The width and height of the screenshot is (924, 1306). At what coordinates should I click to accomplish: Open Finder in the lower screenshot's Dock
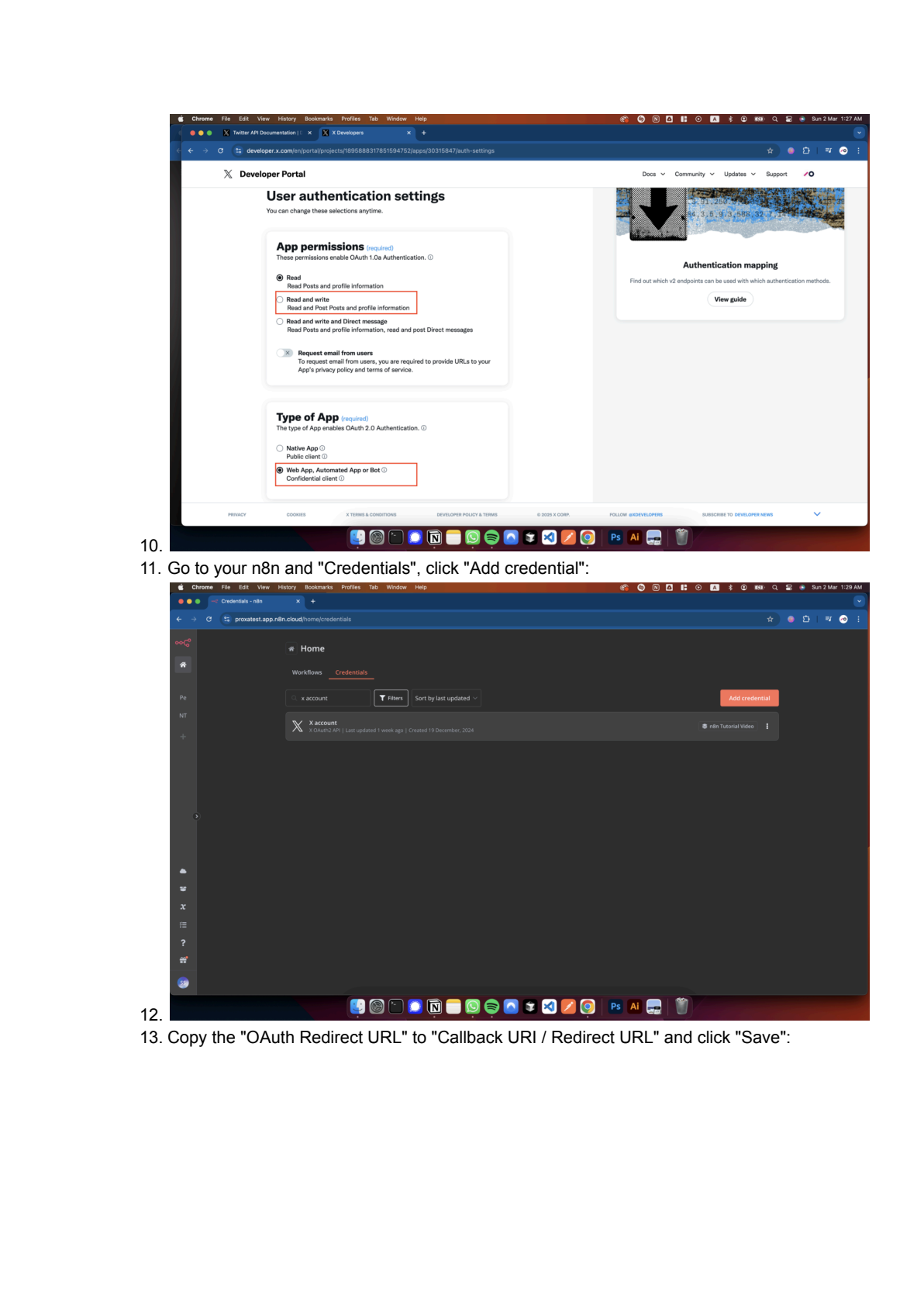(x=357, y=1006)
